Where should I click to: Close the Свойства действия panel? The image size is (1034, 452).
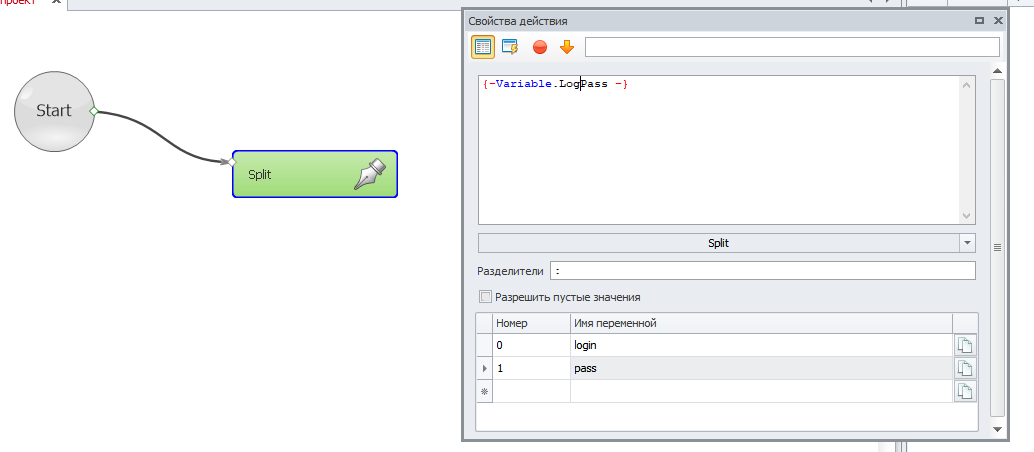click(998, 20)
